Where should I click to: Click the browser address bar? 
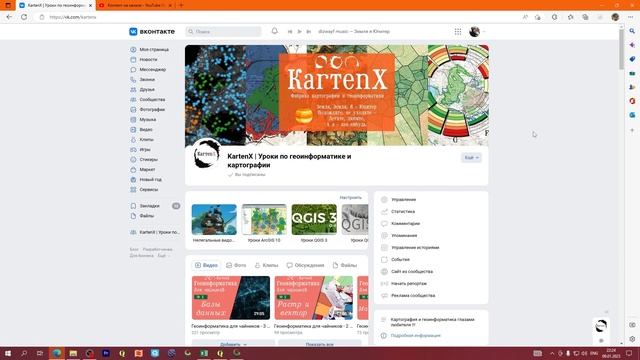[x=278, y=17]
